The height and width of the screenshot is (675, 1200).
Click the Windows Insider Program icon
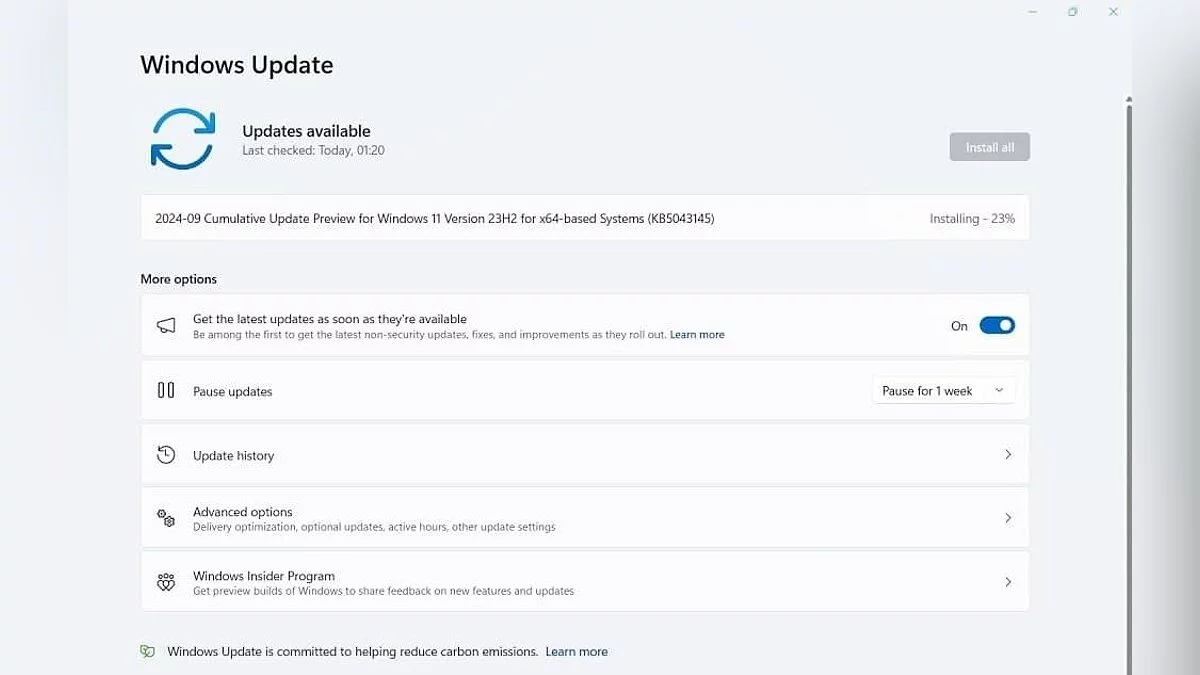tap(166, 582)
